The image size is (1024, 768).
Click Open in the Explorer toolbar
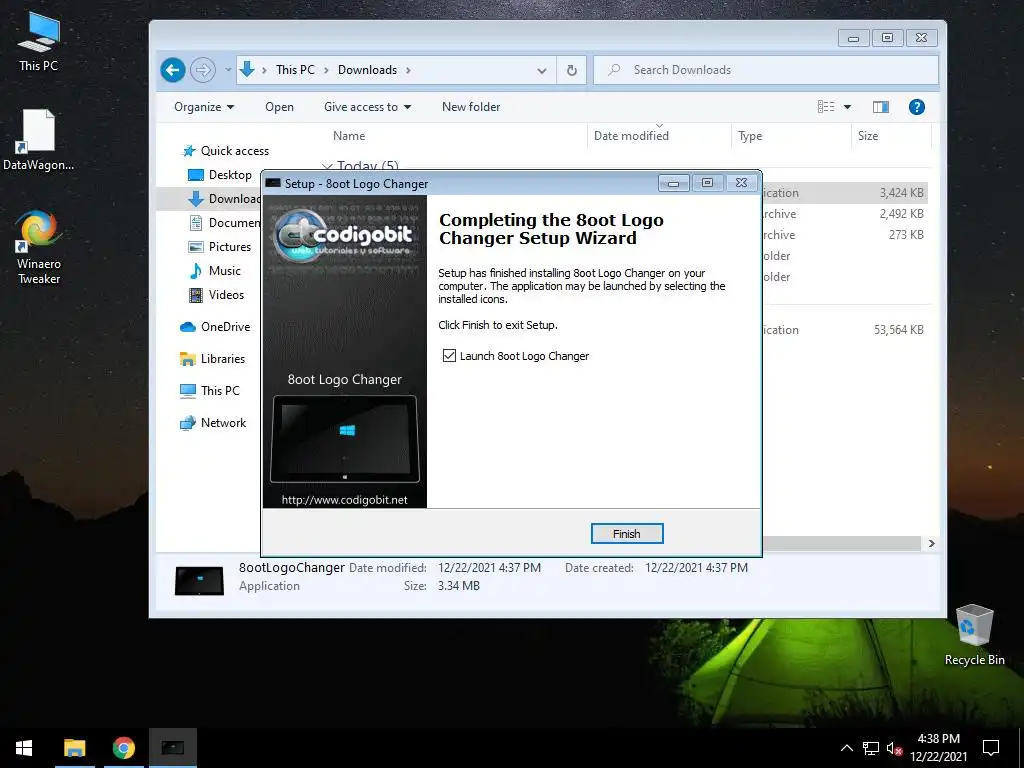pos(279,107)
